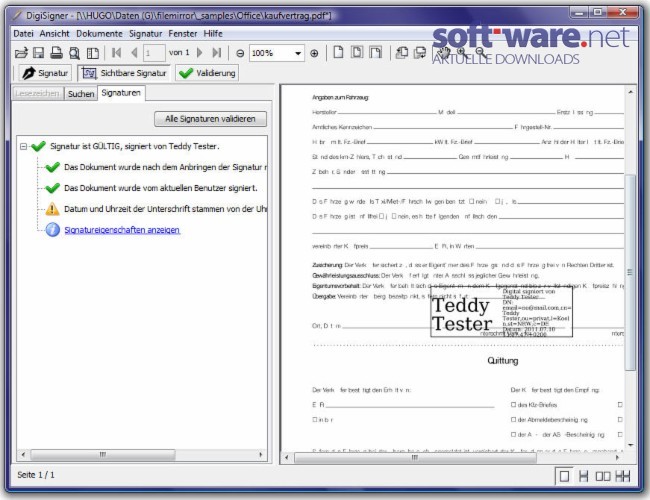Click document horizontal scrollbar thumb
650x500 pixels.
[x=415, y=458]
